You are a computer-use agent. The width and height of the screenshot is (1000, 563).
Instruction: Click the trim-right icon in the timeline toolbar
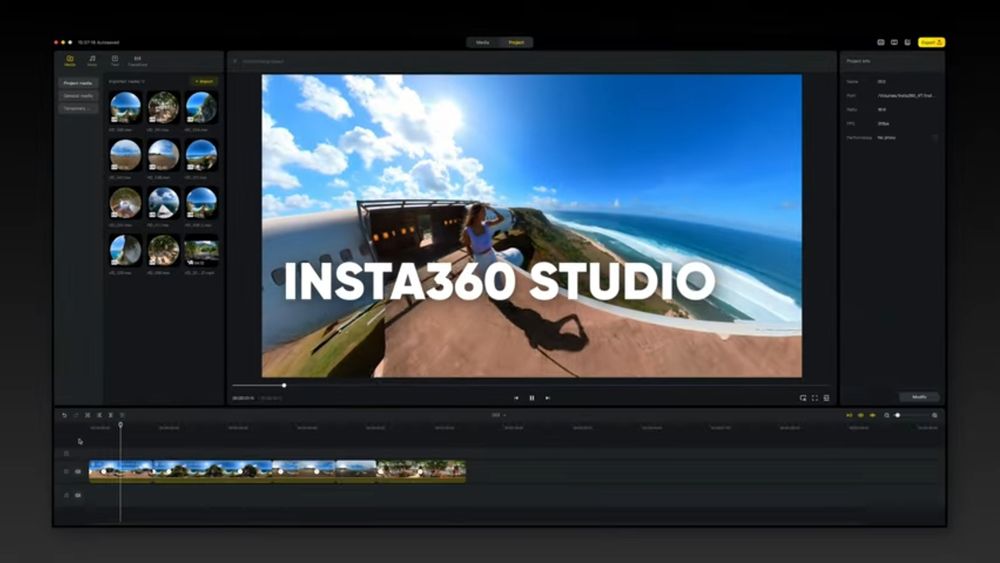(x=110, y=415)
